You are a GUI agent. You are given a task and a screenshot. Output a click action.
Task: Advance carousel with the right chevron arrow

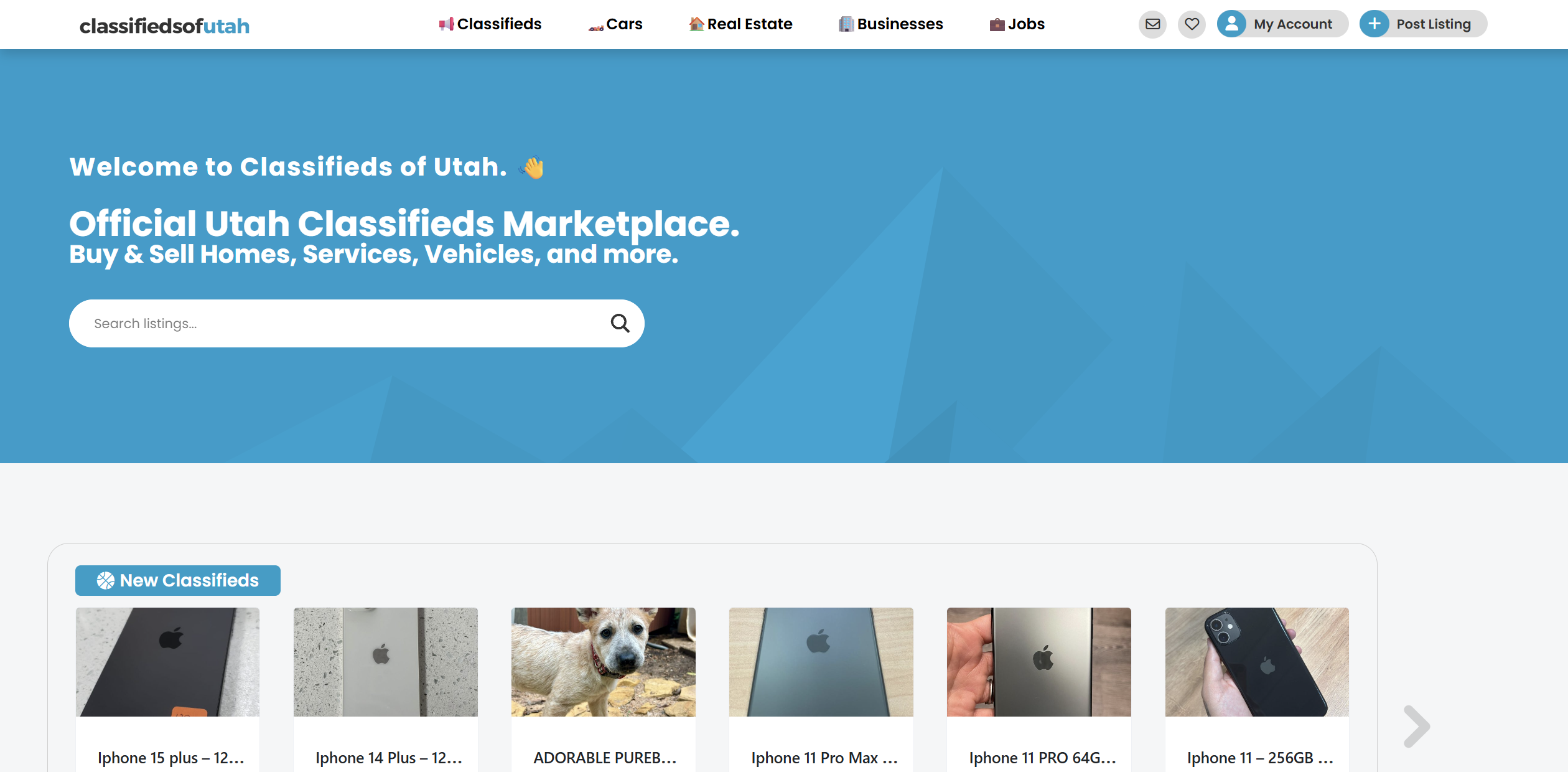(1417, 727)
